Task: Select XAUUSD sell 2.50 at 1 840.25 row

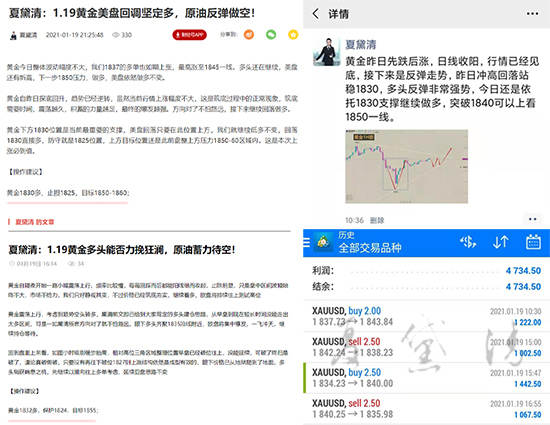Action: tap(427, 409)
